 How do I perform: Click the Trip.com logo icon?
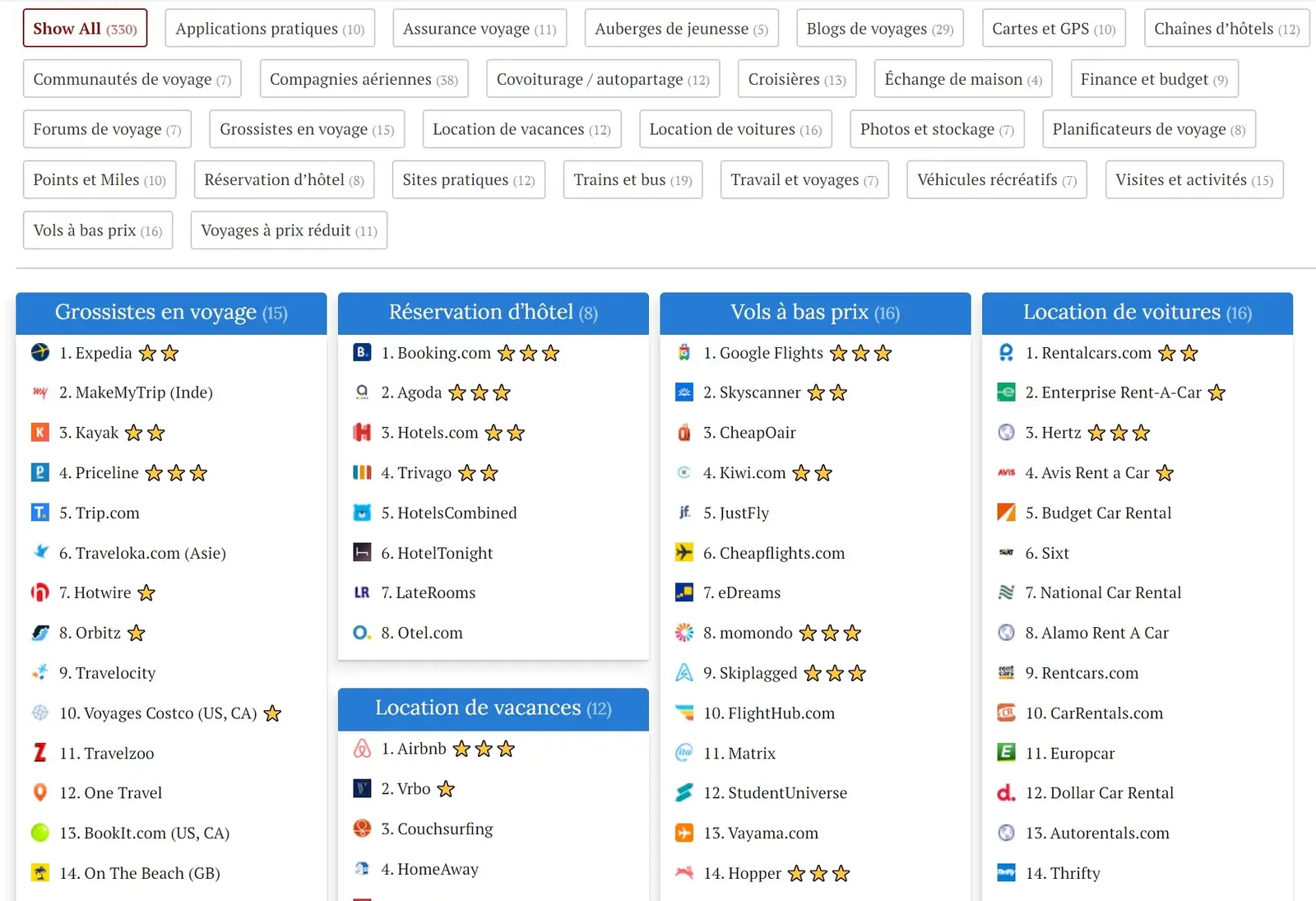(40, 513)
